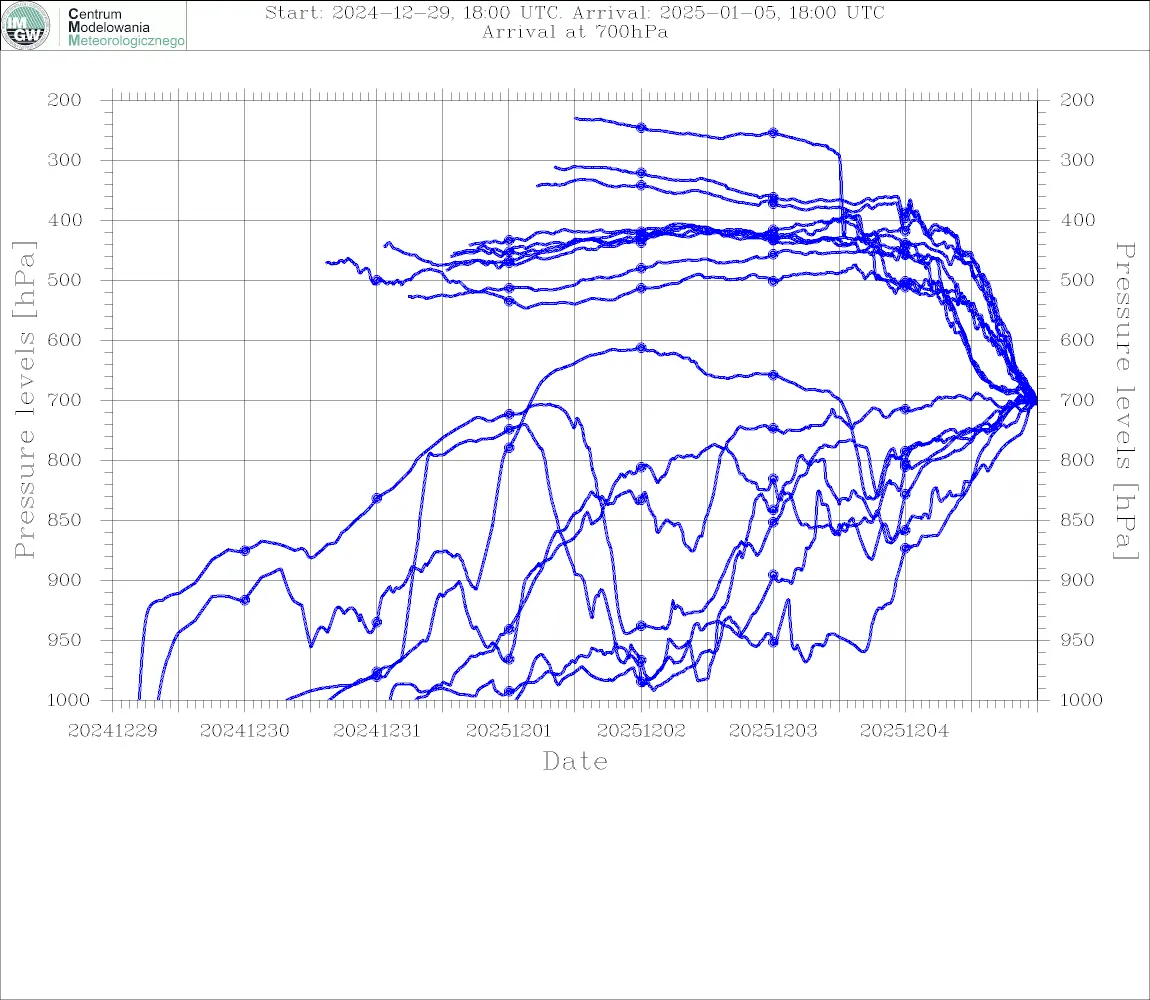Image resolution: width=1150 pixels, height=1000 pixels.
Task: Click the left axis 200 label
Action: [x=64, y=100]
